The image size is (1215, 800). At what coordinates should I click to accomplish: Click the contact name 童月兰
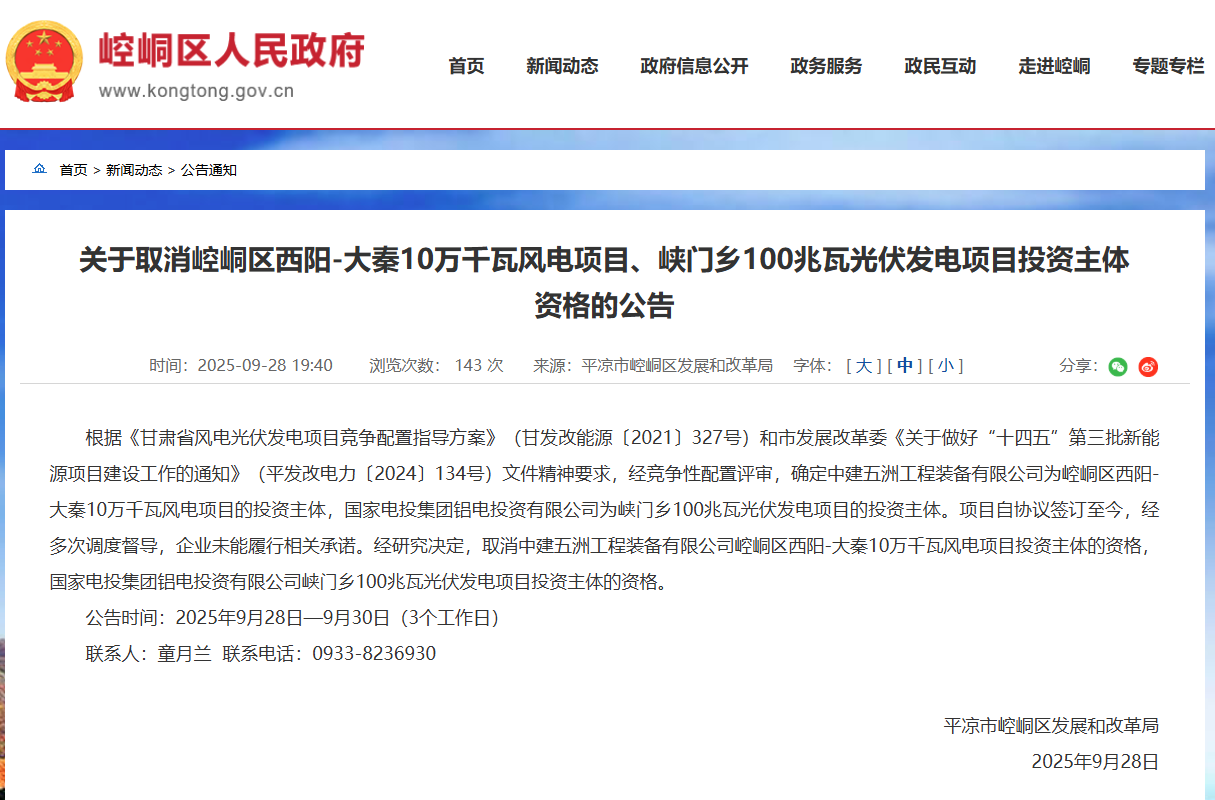[x=184, y=654]
